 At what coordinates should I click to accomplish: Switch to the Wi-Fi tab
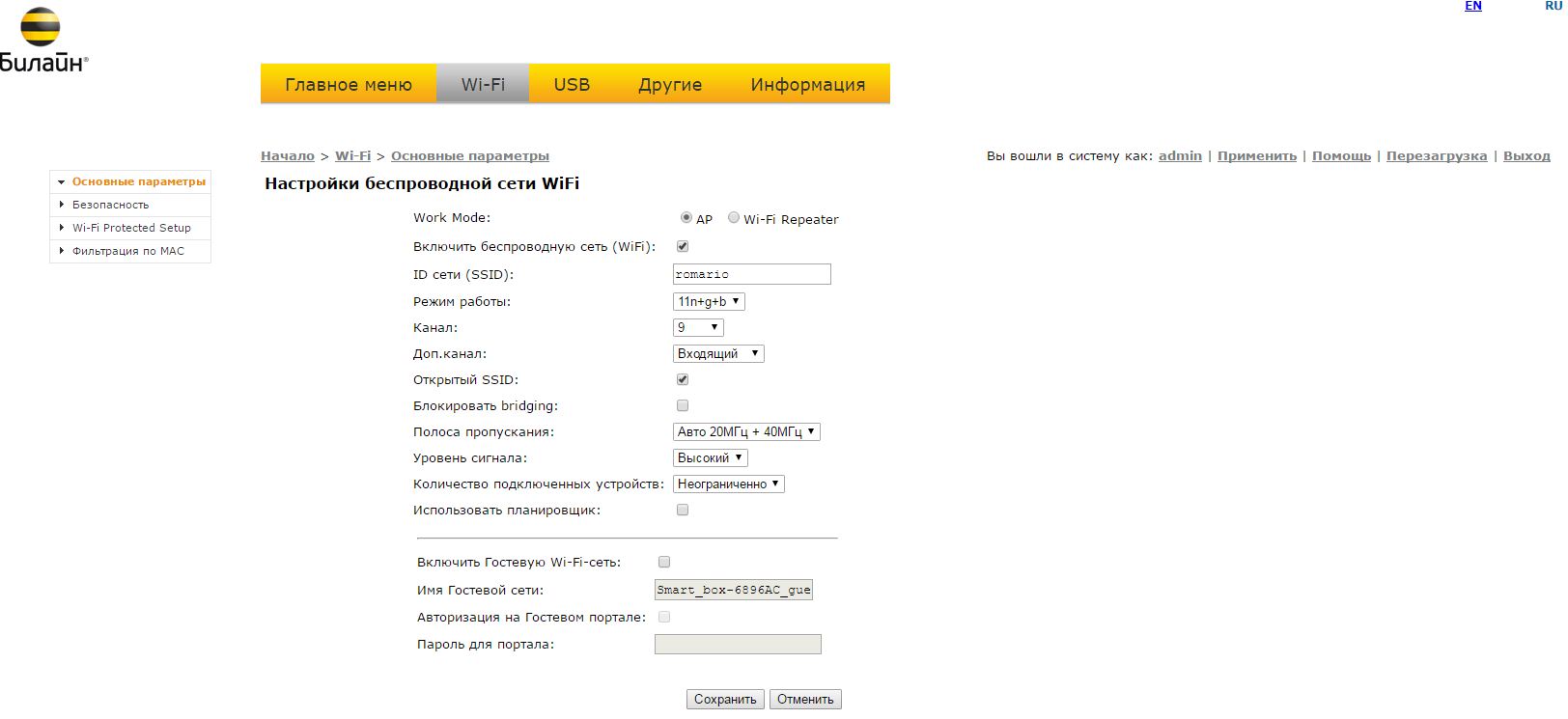483,84
